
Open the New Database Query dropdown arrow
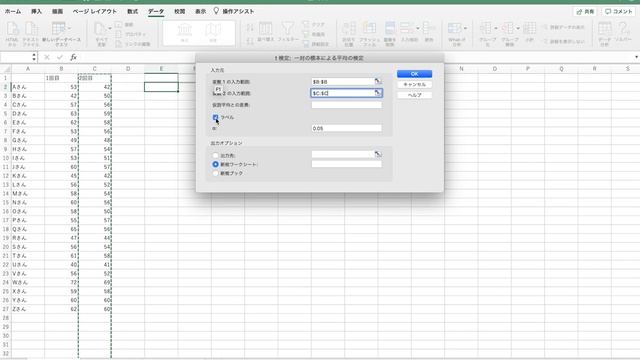[x=69, y=28]
